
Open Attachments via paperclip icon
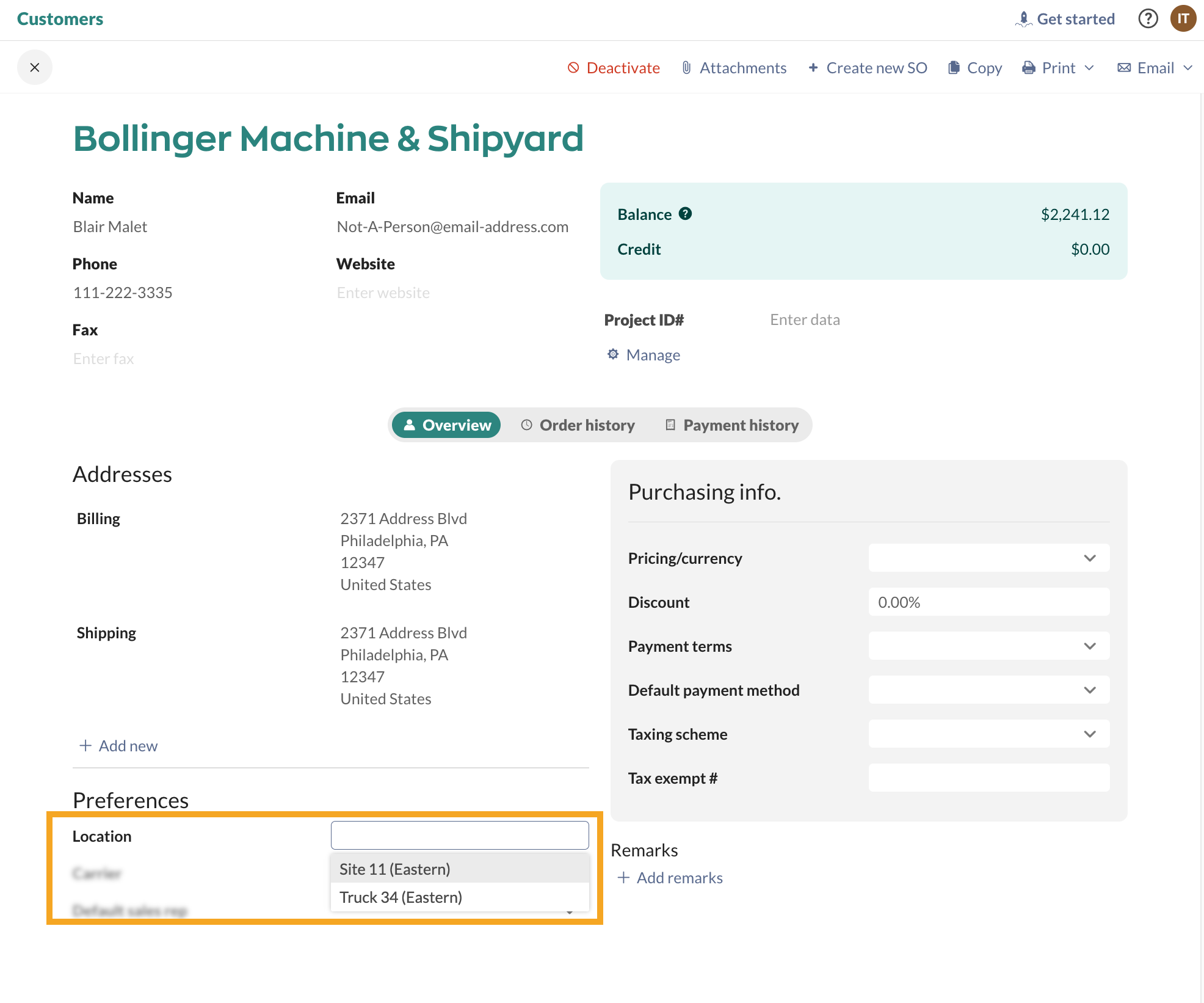pos(686,68)
